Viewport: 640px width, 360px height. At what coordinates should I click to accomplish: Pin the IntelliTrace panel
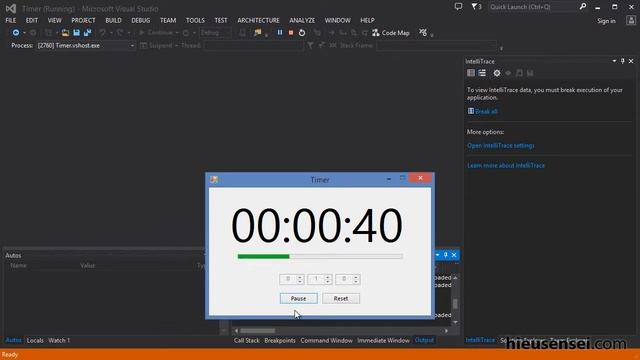622,61
